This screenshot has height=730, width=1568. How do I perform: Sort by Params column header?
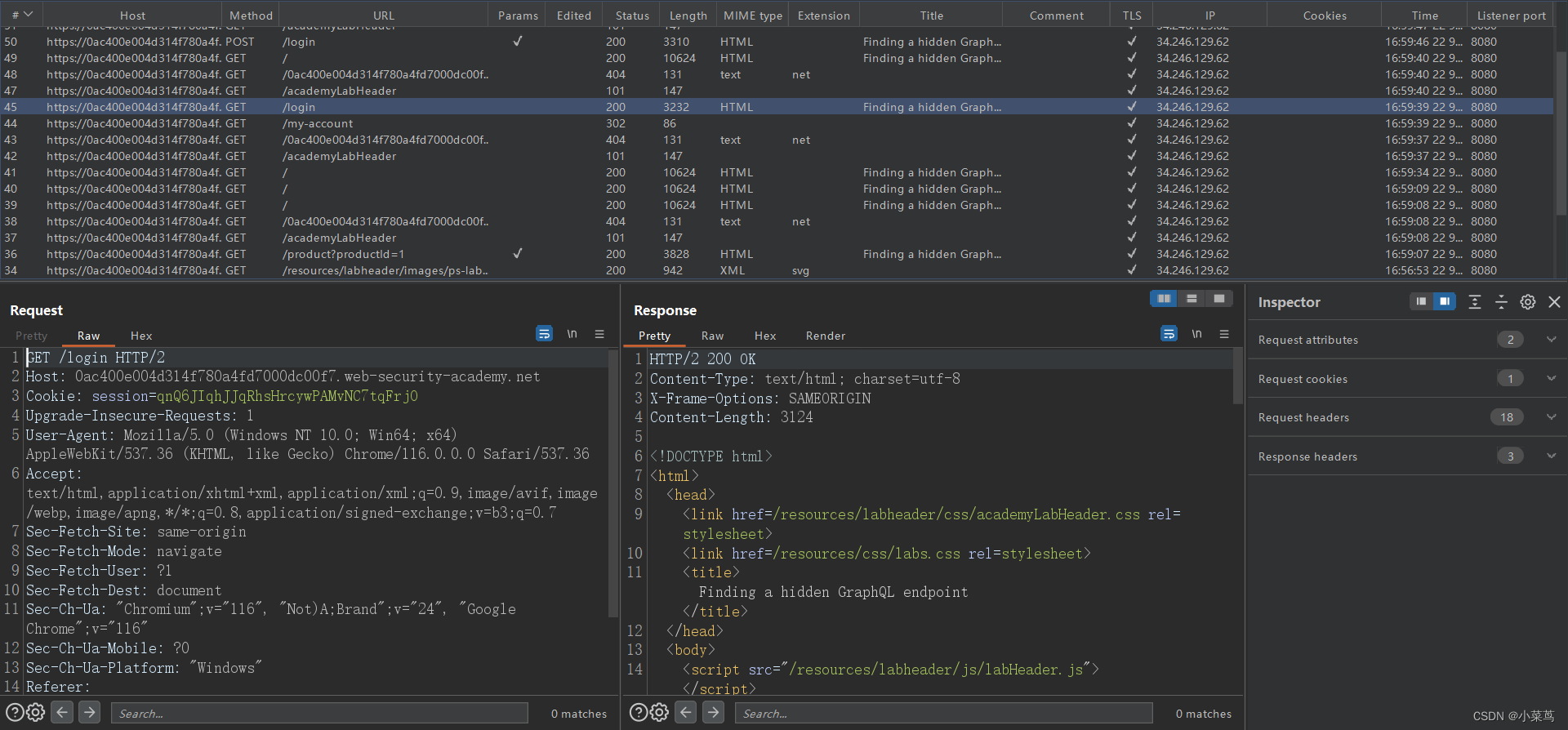tap(518, 15)
